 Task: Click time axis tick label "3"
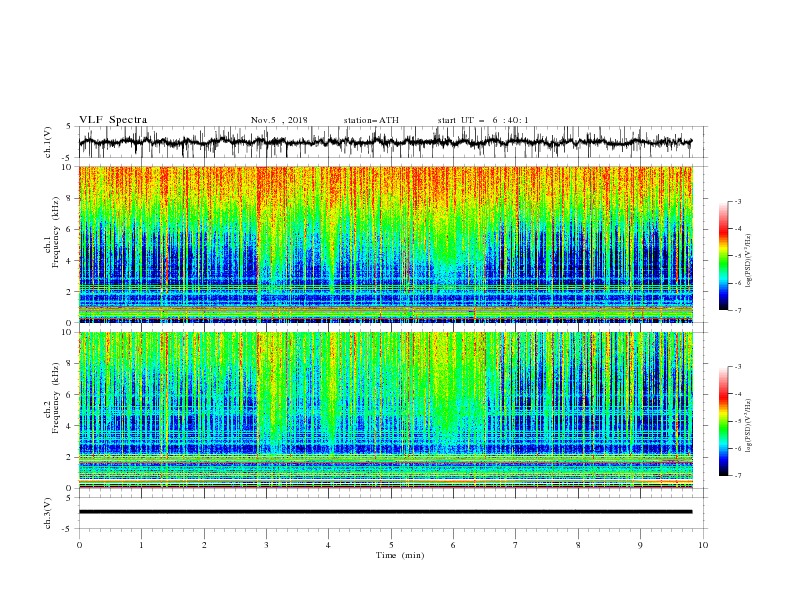click(266, 545)
